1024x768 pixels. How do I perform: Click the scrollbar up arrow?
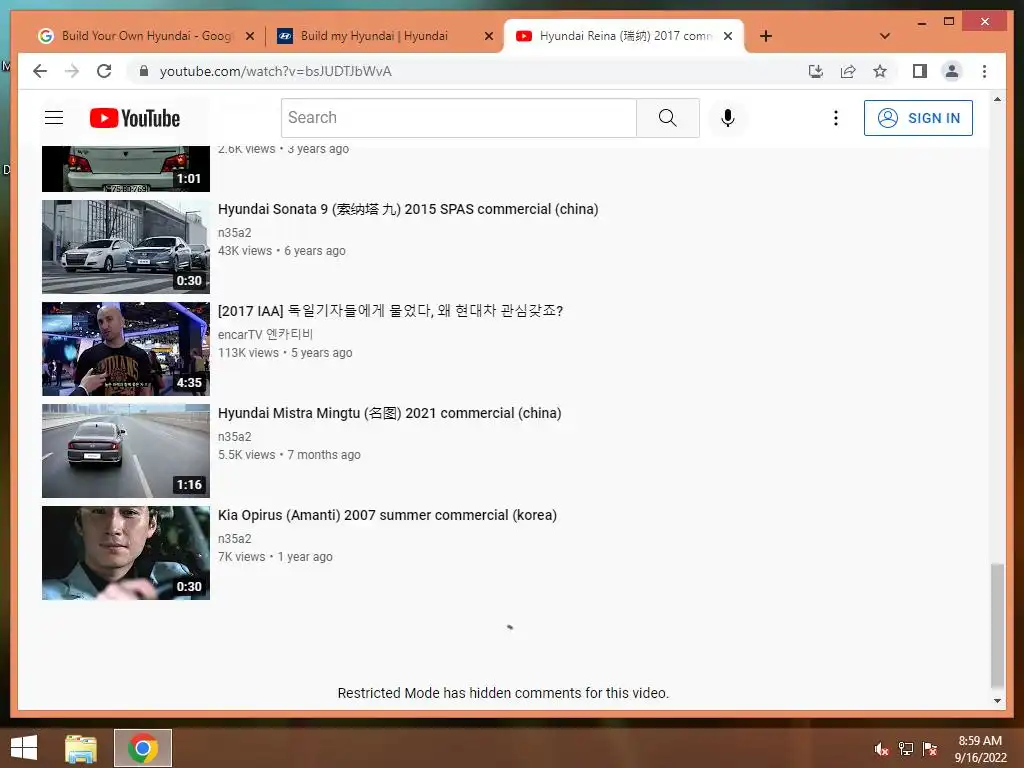pyautogui.click(x=997, y=99)
